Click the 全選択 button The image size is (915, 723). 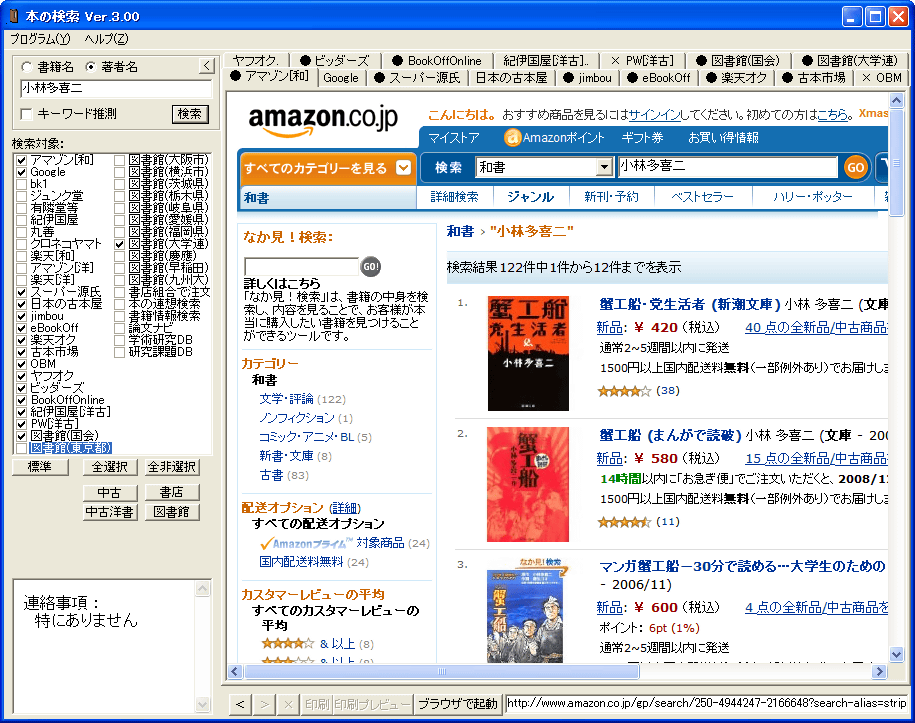pyautogui.click(x=110, y=467)
